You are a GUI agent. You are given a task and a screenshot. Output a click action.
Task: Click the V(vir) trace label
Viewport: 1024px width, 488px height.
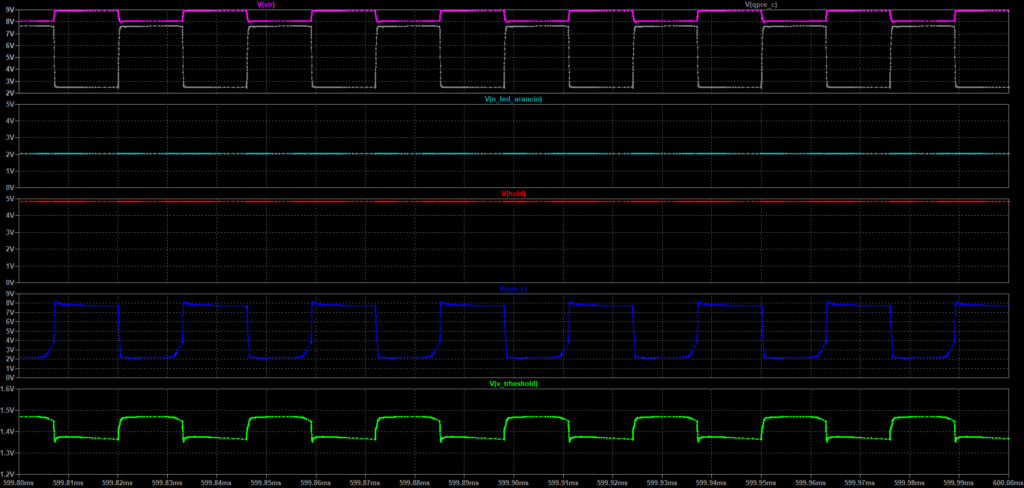(266, 5)
